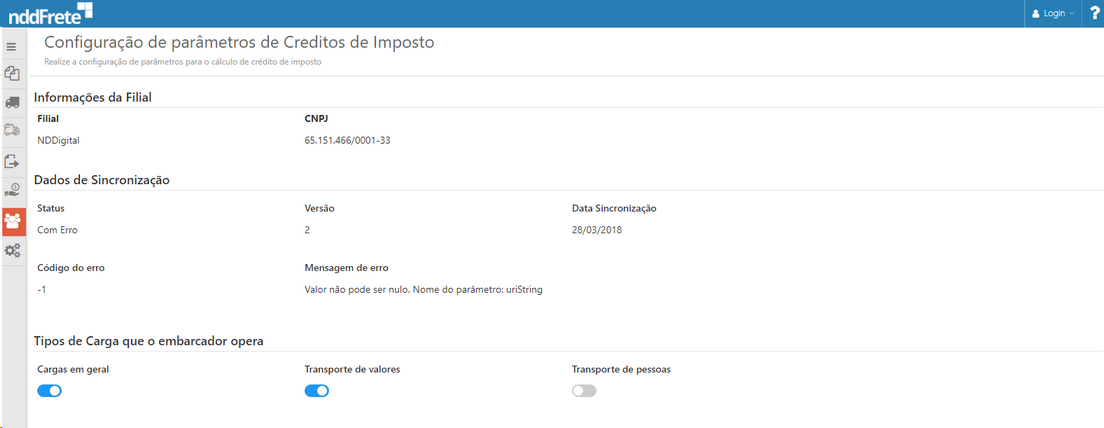The height and width of the screenshot is (428, 1104).
Task: Click the subtitle about cálculo de crédito
Action: point(183,62)
